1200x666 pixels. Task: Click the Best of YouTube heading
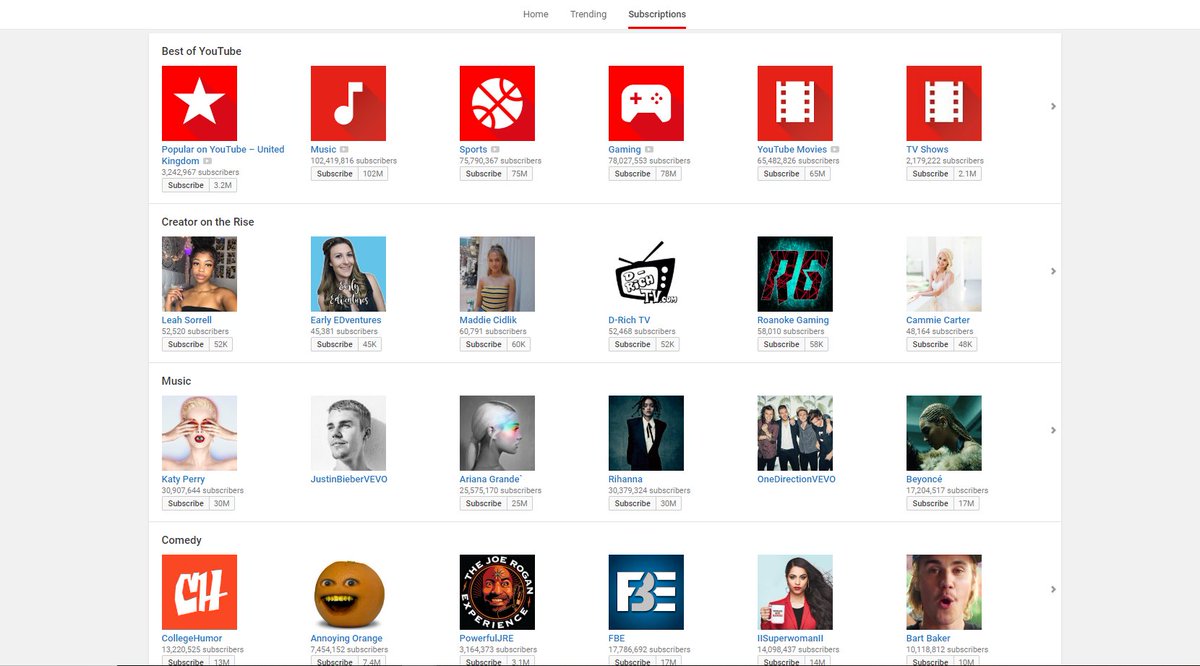(x=202, y=51)
